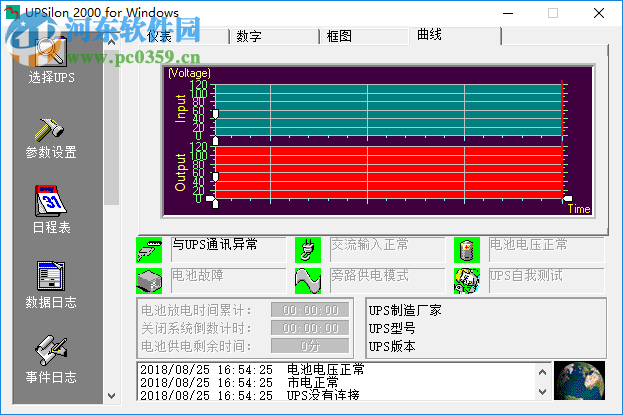623x415 pixels.
Task: Click the battery fault UPS box icon
Action: 149,281
